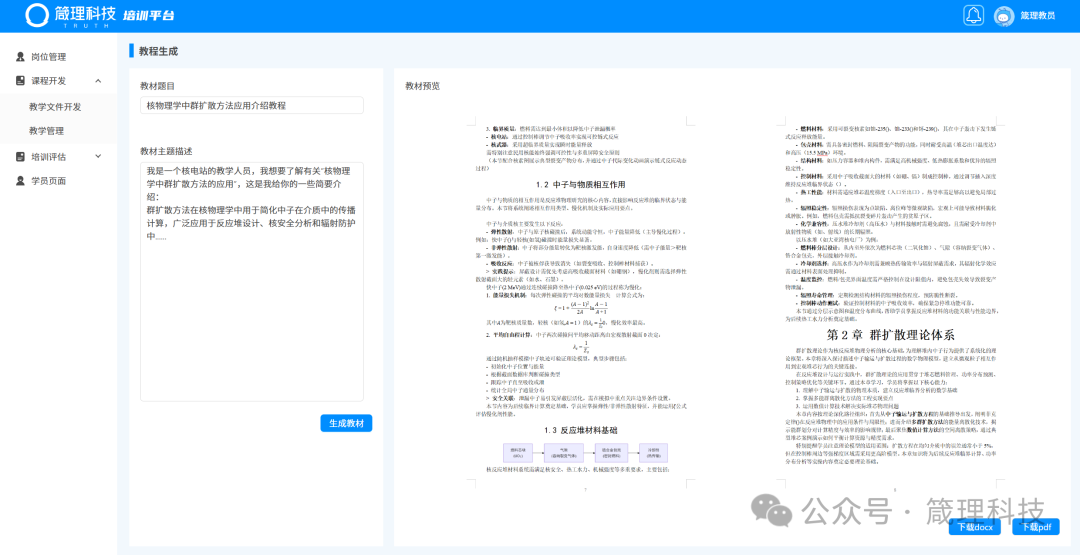Collapse the 课程开发 submenu arrow
Screen dimensions: 1080x555
pos(98,81)
